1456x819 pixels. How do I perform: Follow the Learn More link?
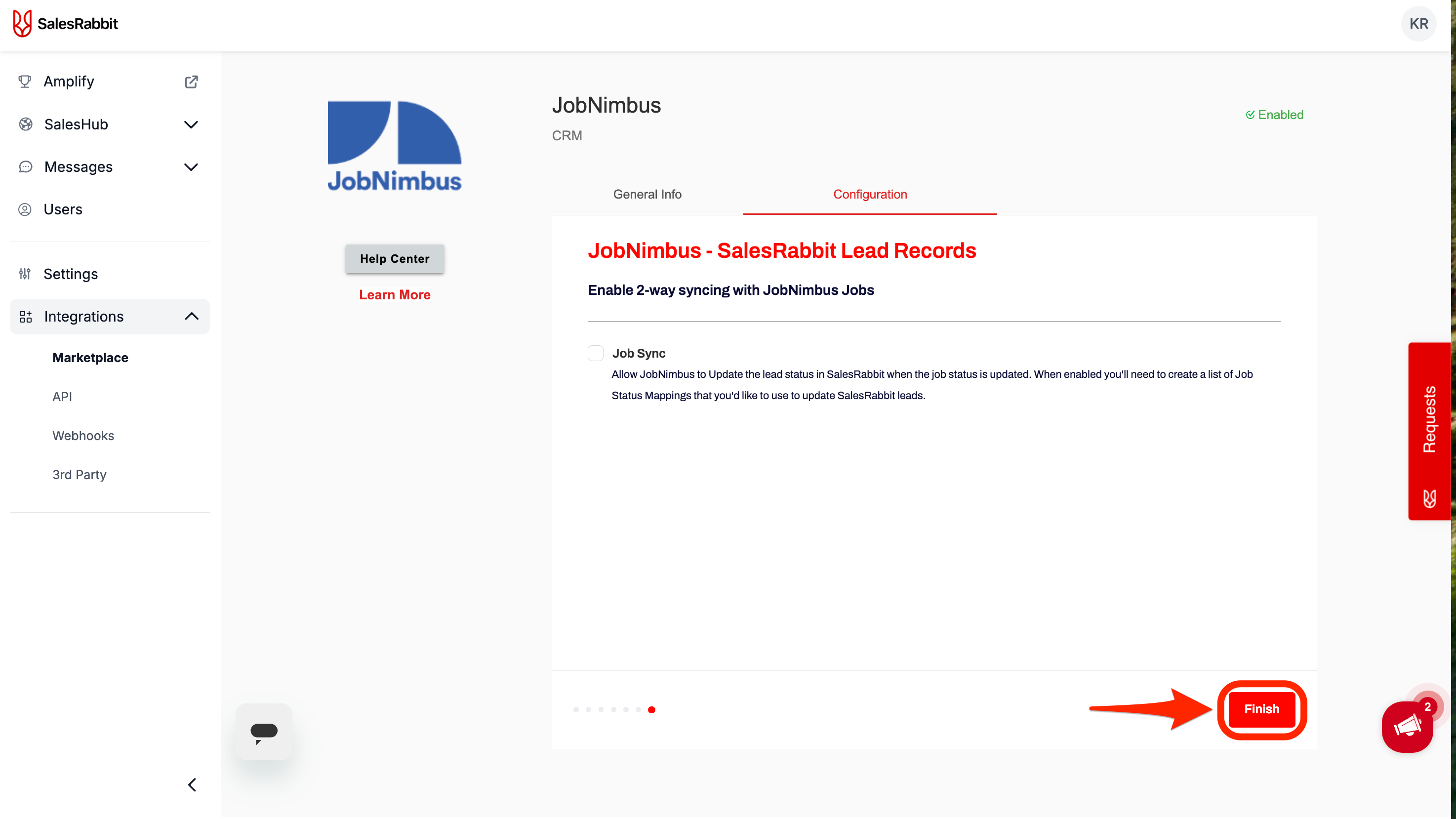[x=395, y=295]
